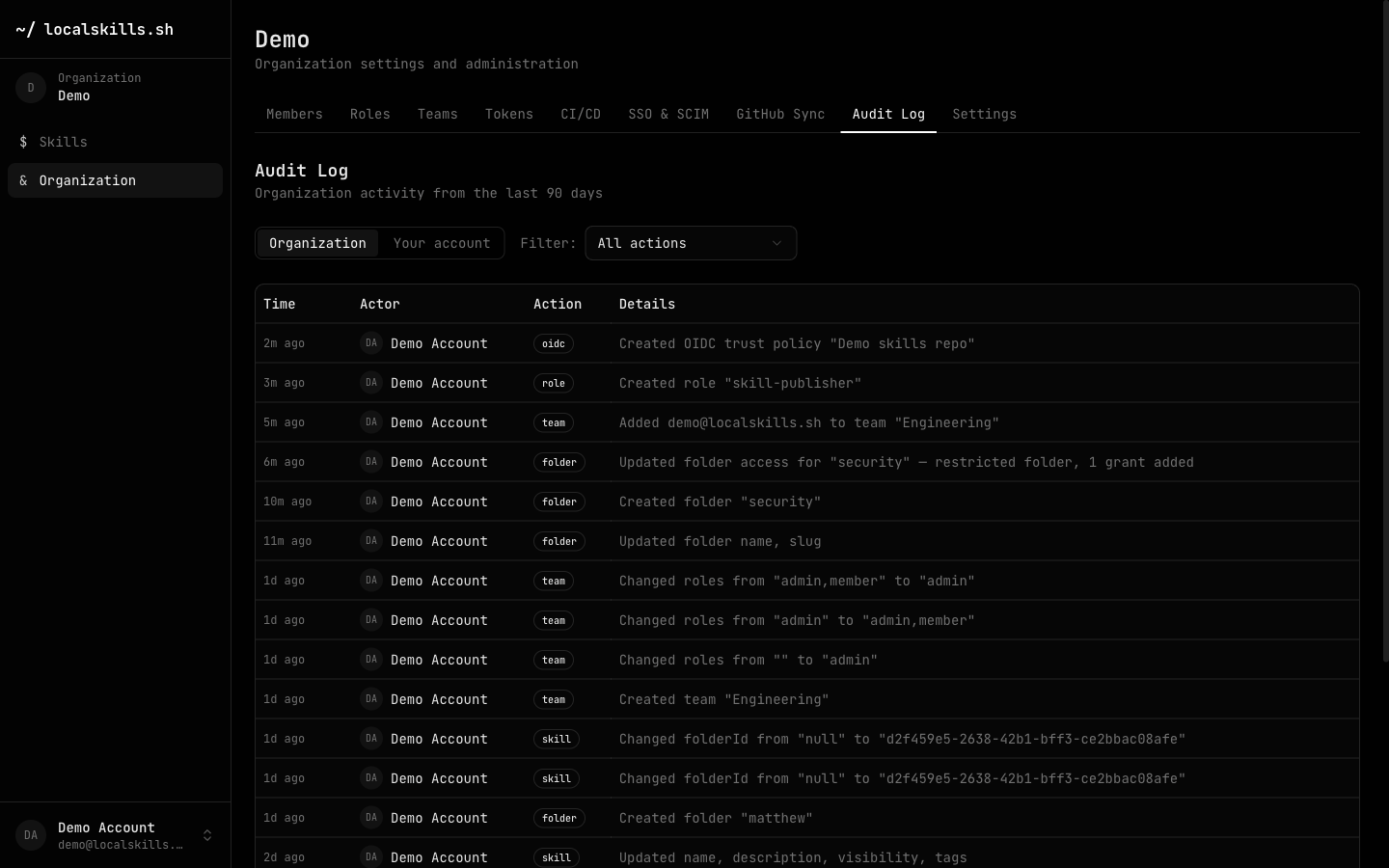1389x868 pixels.
Task: Click the 'Updated folder access for "security"' entry
Action: (x=907, y=462)
